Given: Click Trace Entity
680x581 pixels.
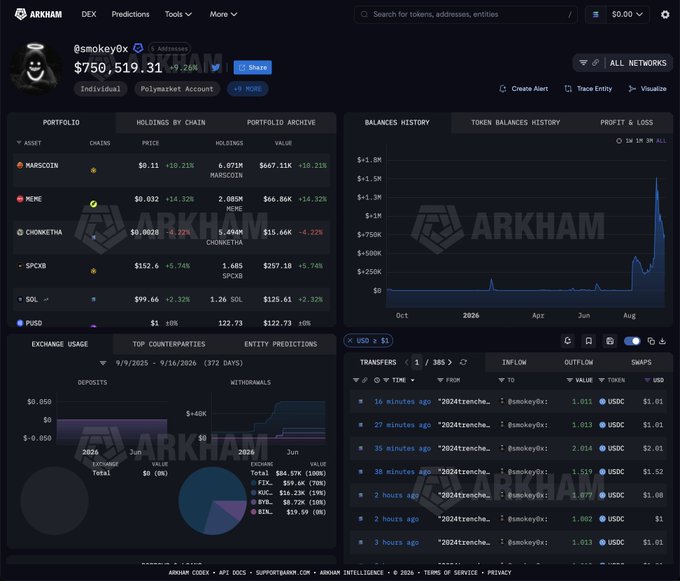Looking at the screenshot, I should click(x=588, y=88).
